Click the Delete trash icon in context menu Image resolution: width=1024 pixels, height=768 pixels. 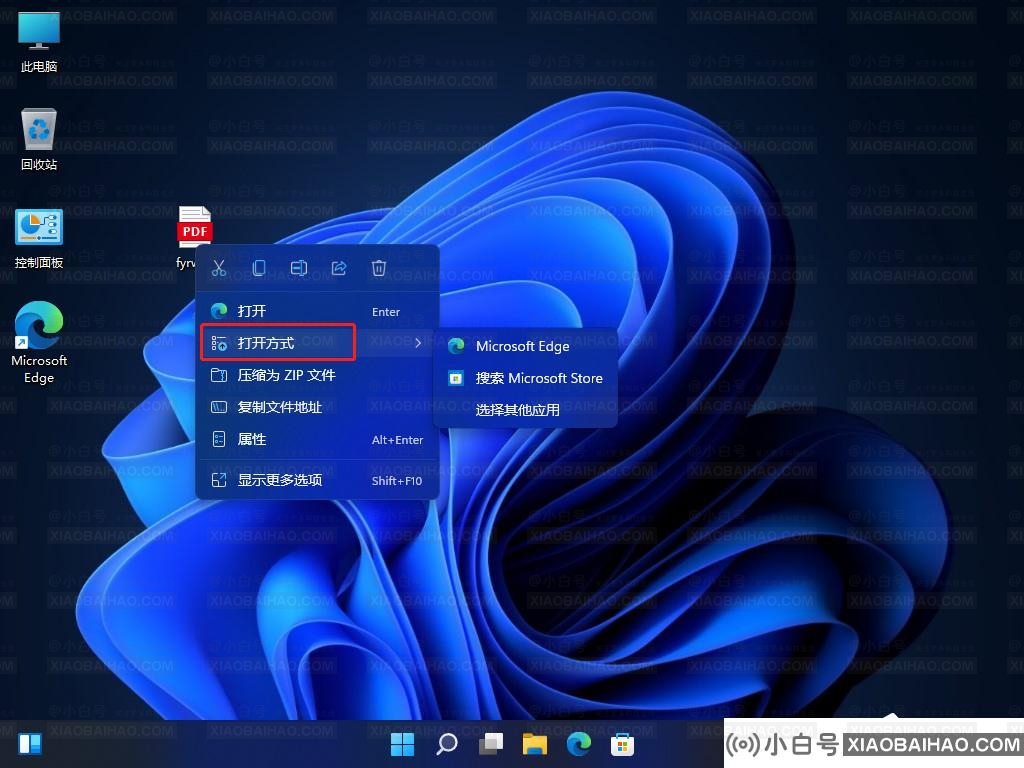point(379,268)
